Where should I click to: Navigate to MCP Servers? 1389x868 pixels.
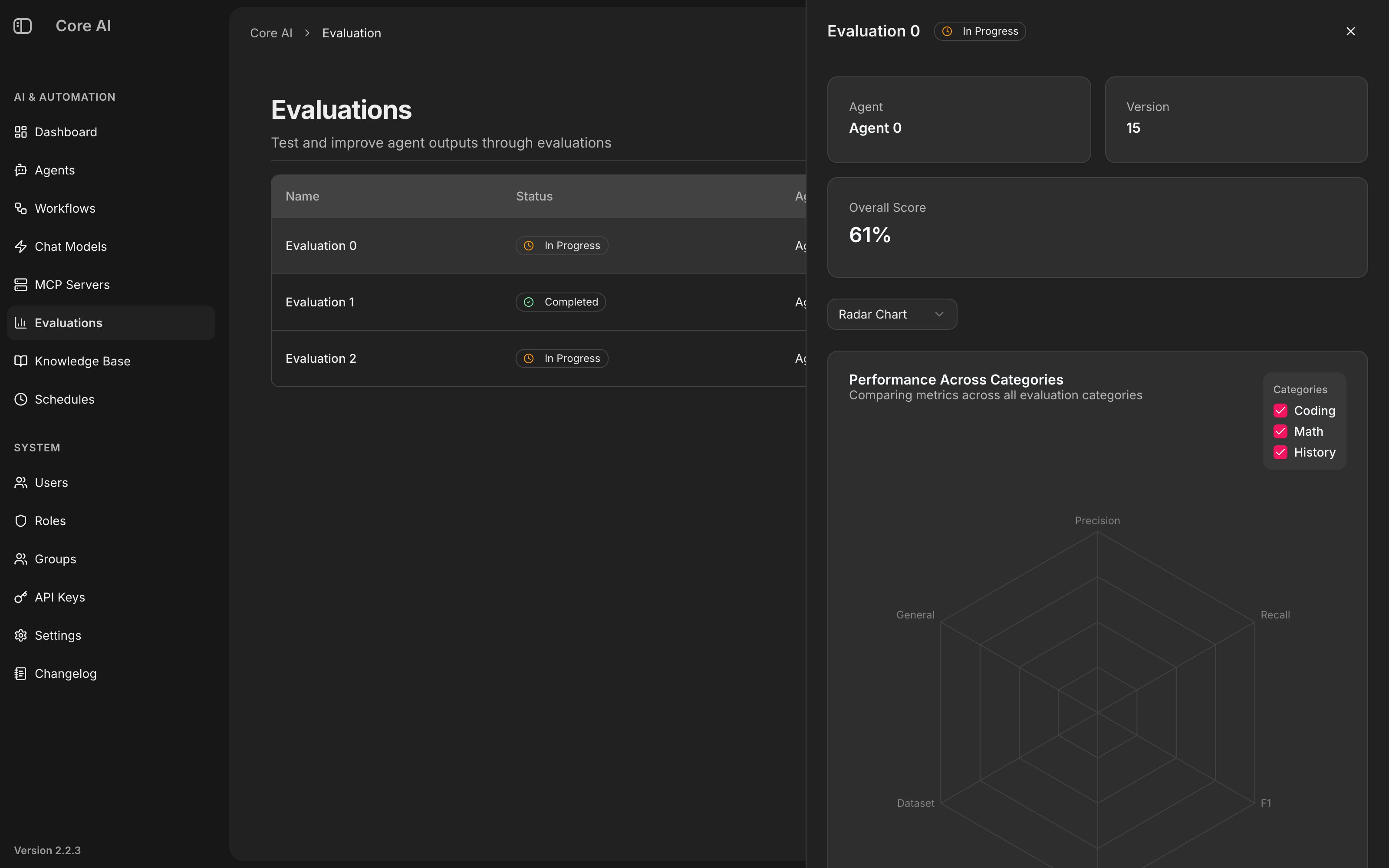coord(111,285)
